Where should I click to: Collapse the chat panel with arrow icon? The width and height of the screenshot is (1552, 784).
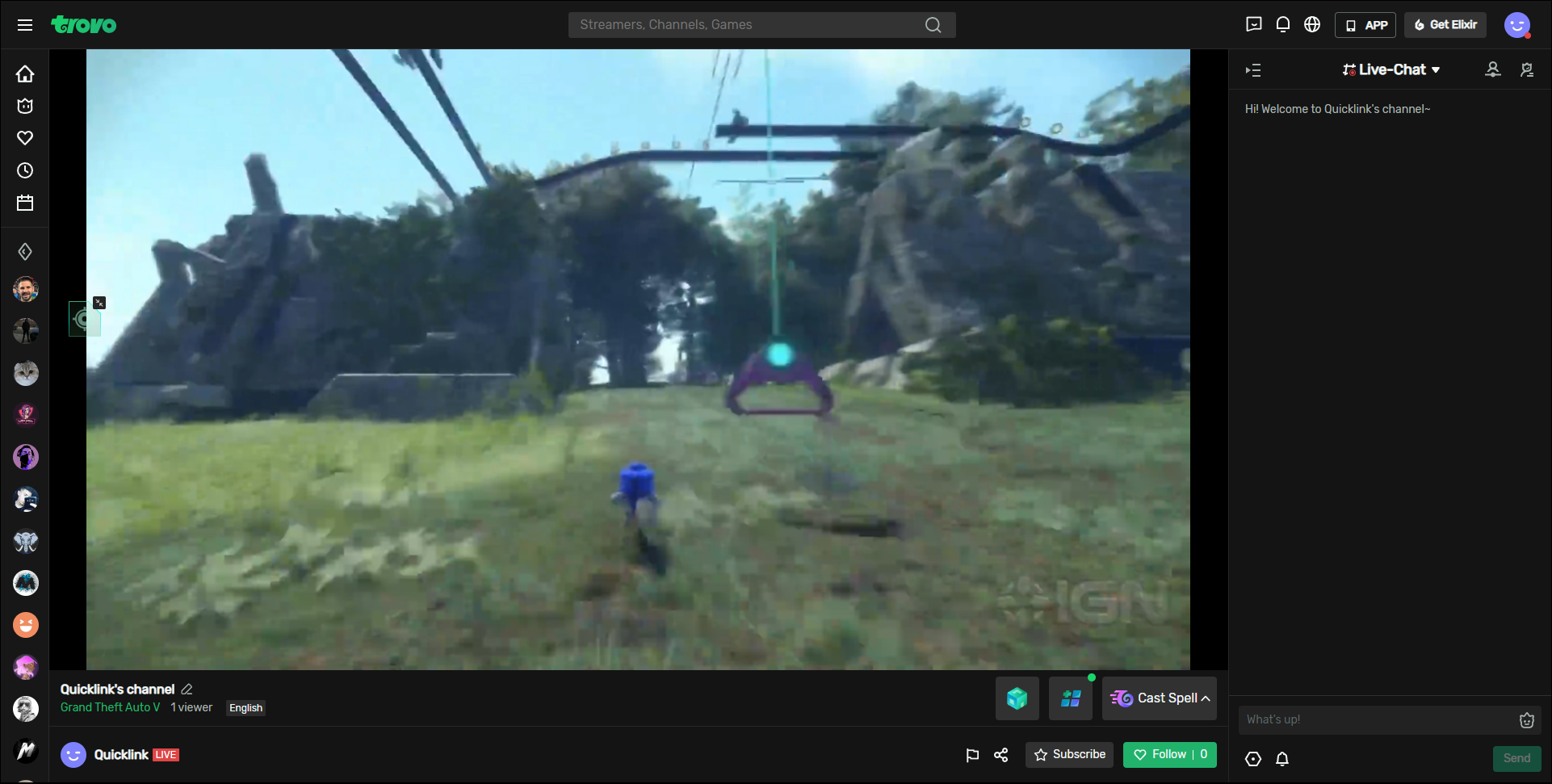tap(1253, 70)
